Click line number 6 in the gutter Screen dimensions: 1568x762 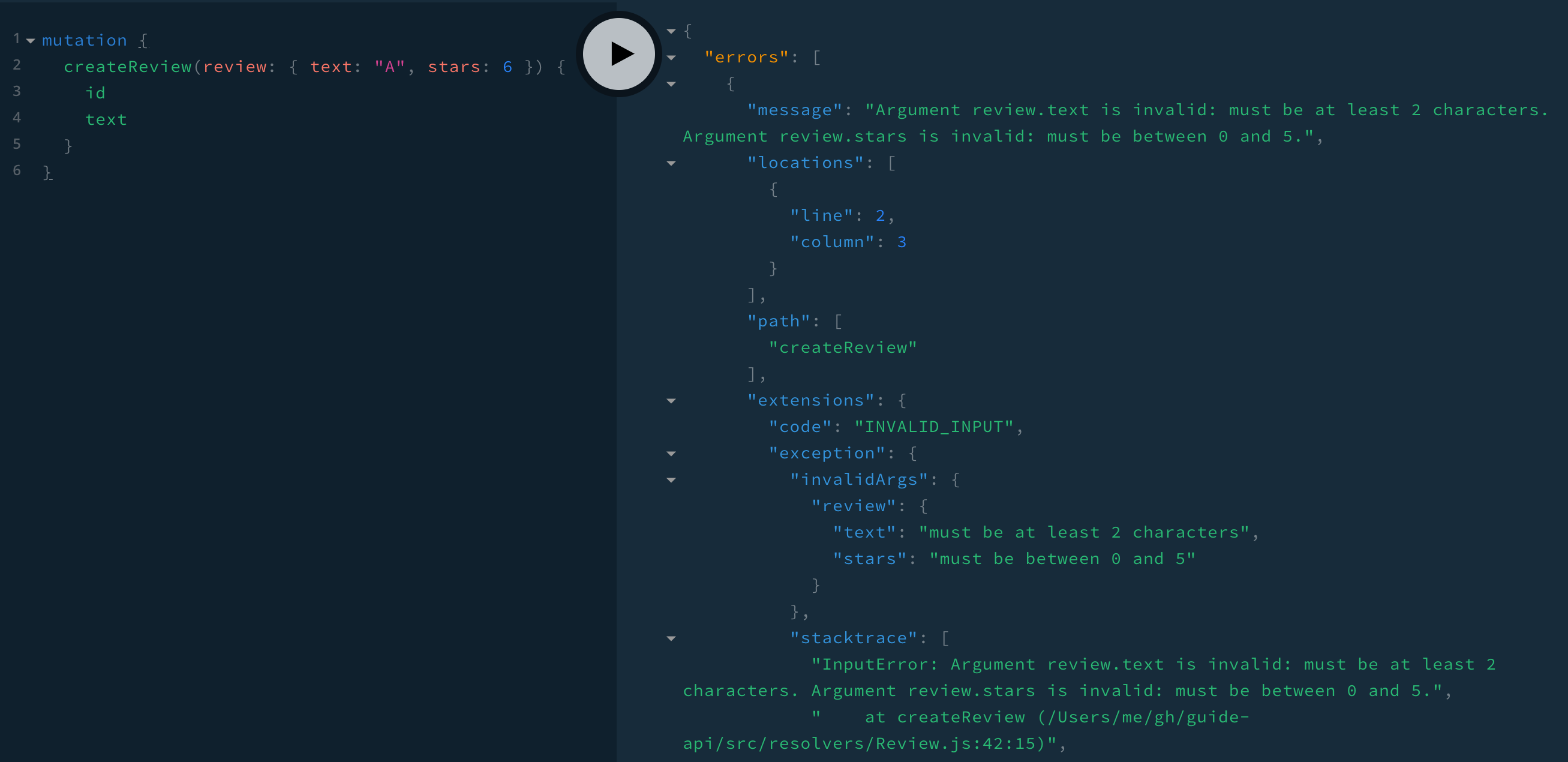(x=17, y=170)
